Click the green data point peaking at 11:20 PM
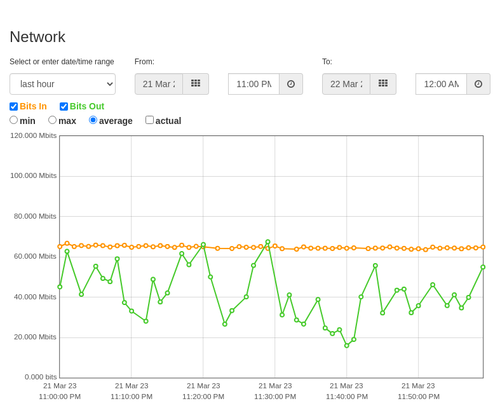The image size is (500, 403). pos(203,245)
